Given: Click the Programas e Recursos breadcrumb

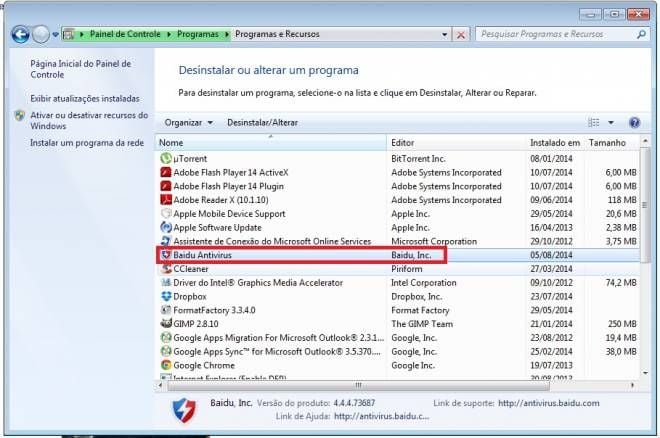Looking at the screenshot, I should [x=277, y=34].
